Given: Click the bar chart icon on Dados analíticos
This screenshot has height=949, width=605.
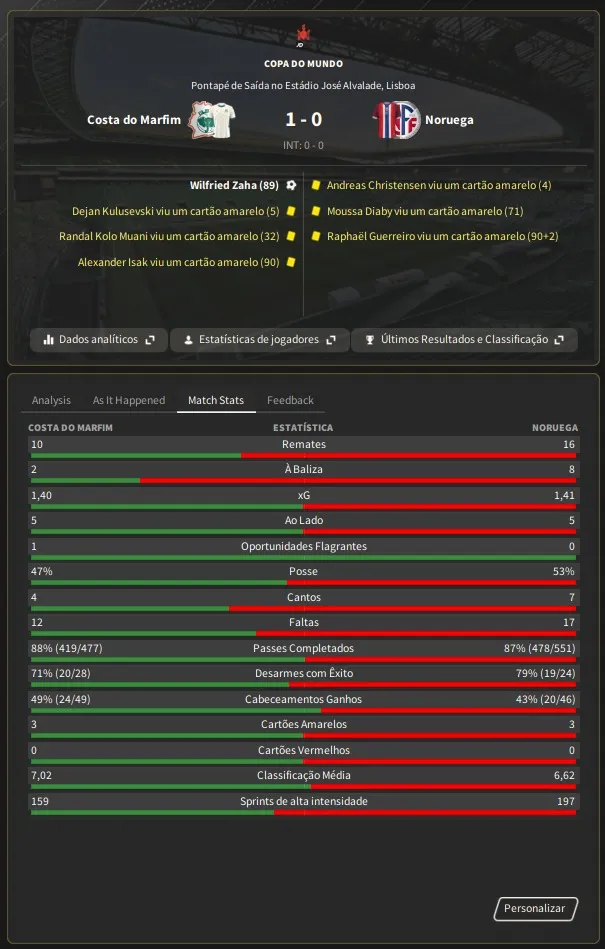Looking at the screenshot, I should click(x=48, y=340).
